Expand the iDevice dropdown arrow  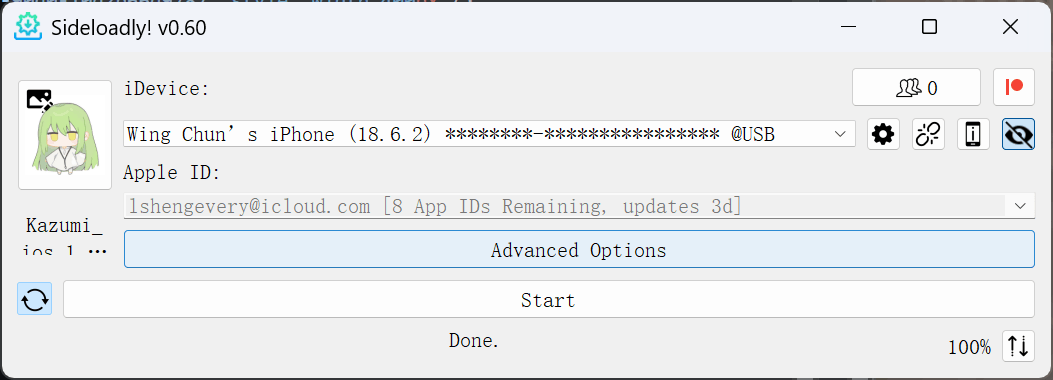[x=839, y=134]
